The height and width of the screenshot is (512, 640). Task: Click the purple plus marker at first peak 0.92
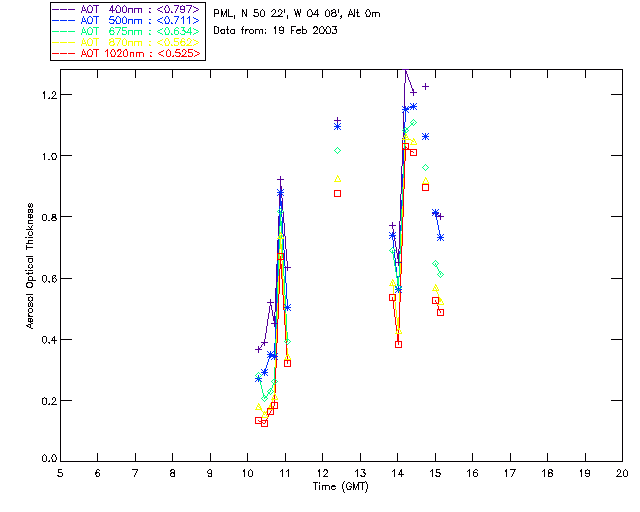(x=280, y=179)
